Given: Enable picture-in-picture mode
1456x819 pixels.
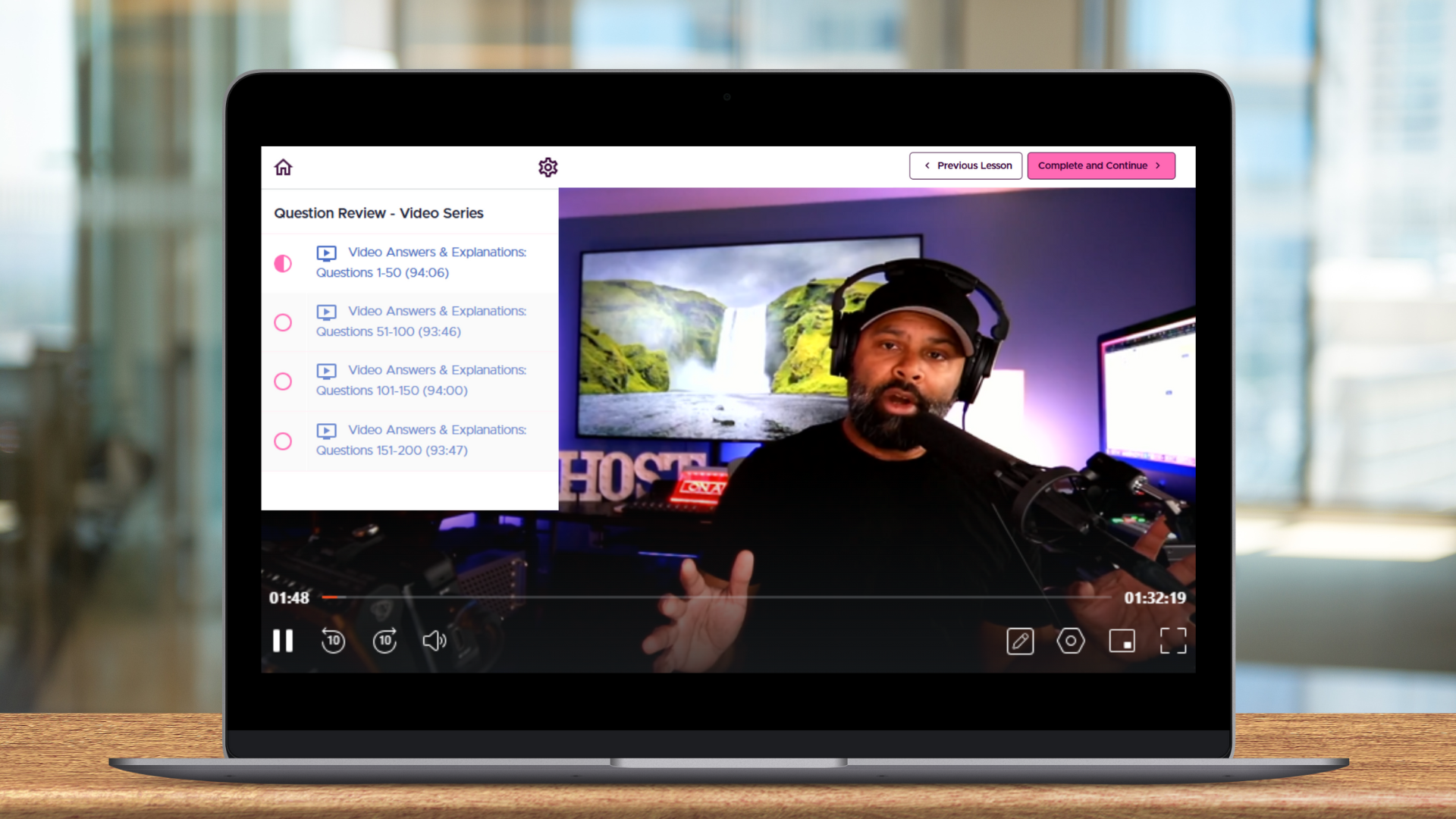Looking at the screenshot, I should (x=1122, y=642).
